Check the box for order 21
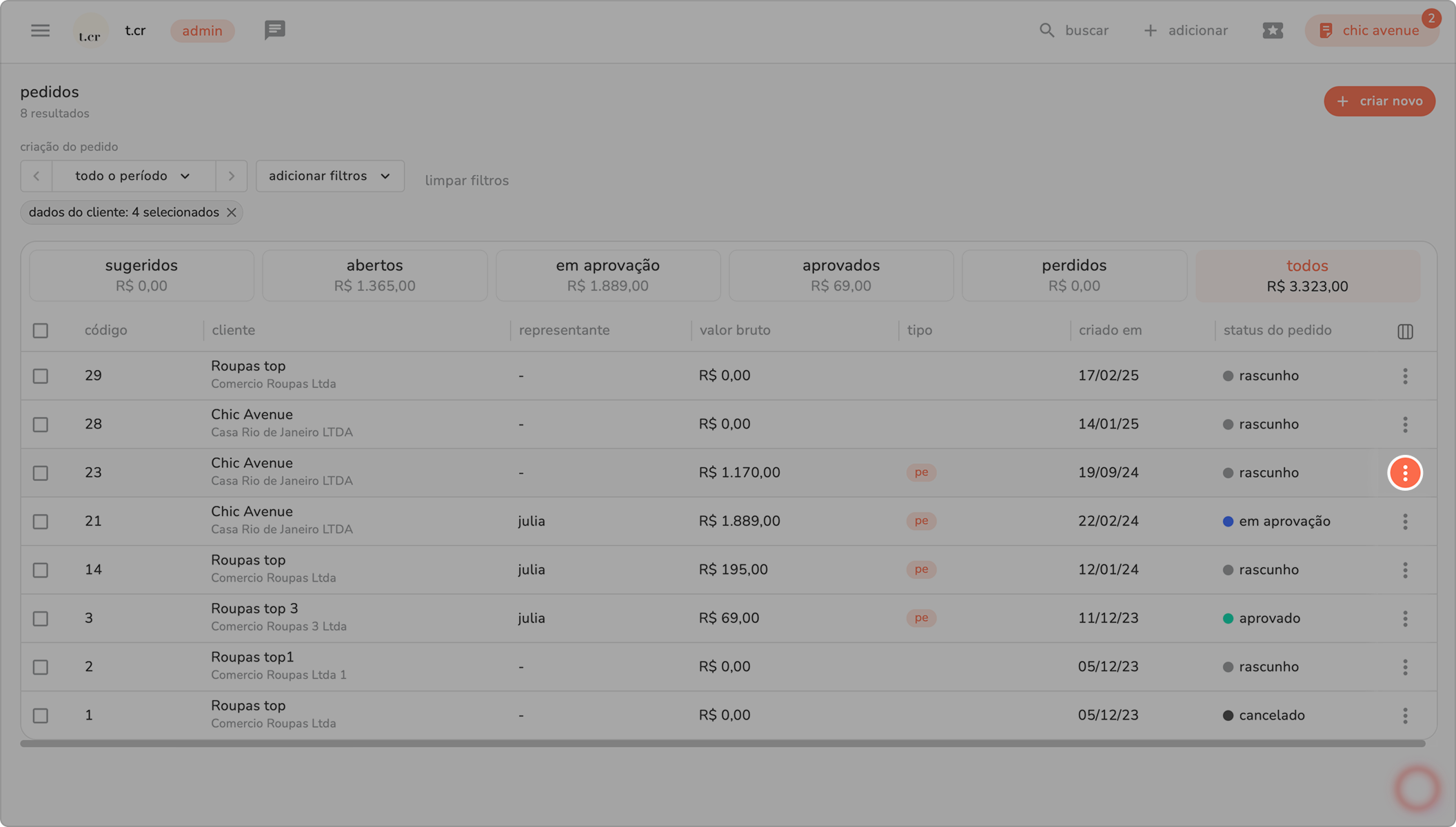 coord(41,522)
